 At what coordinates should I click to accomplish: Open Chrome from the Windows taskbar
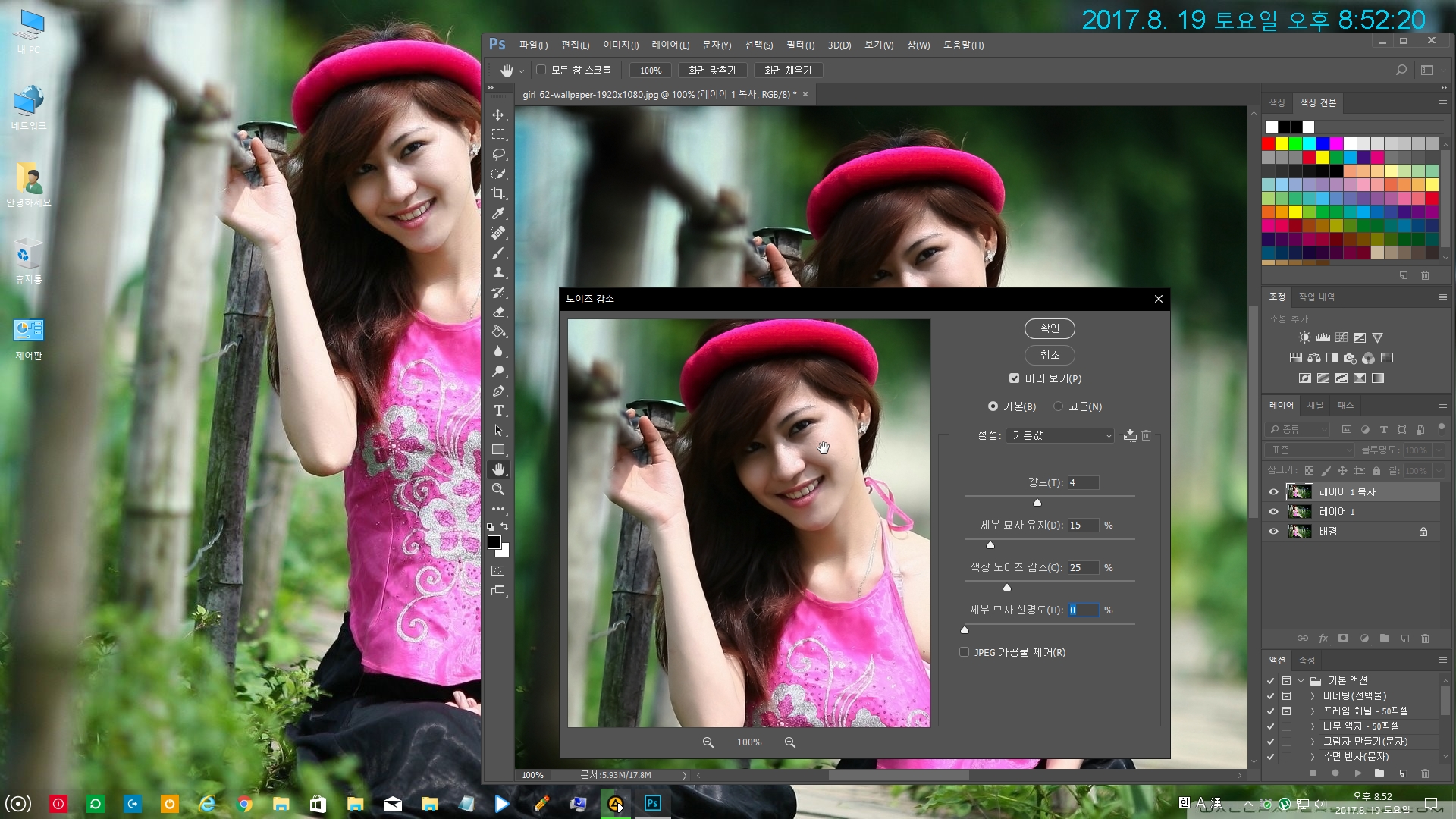244,804
